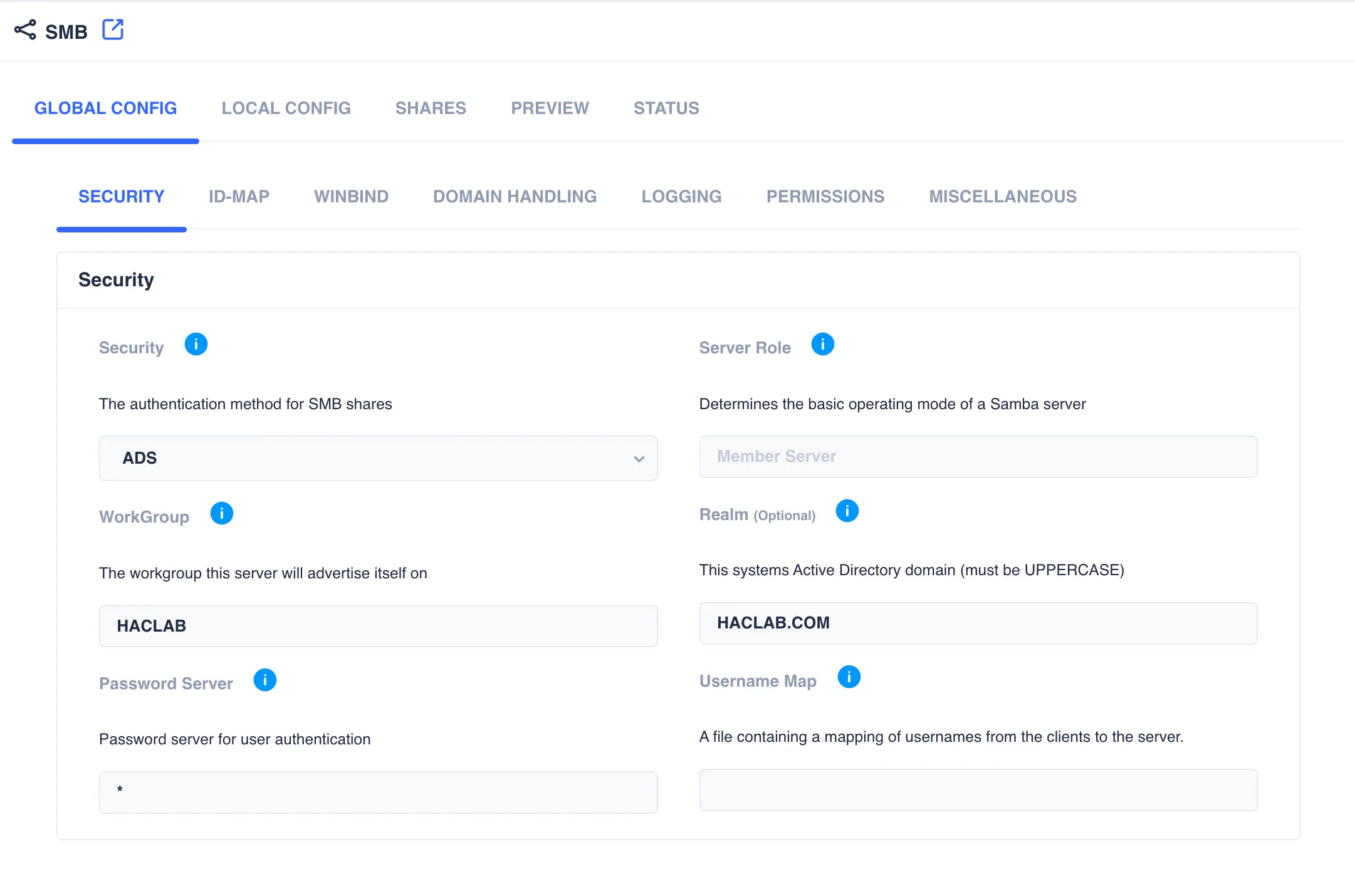Viewport: 1355px width, 896px height.
Task: Switch to the Status tab
Action: tap(666, 108)
